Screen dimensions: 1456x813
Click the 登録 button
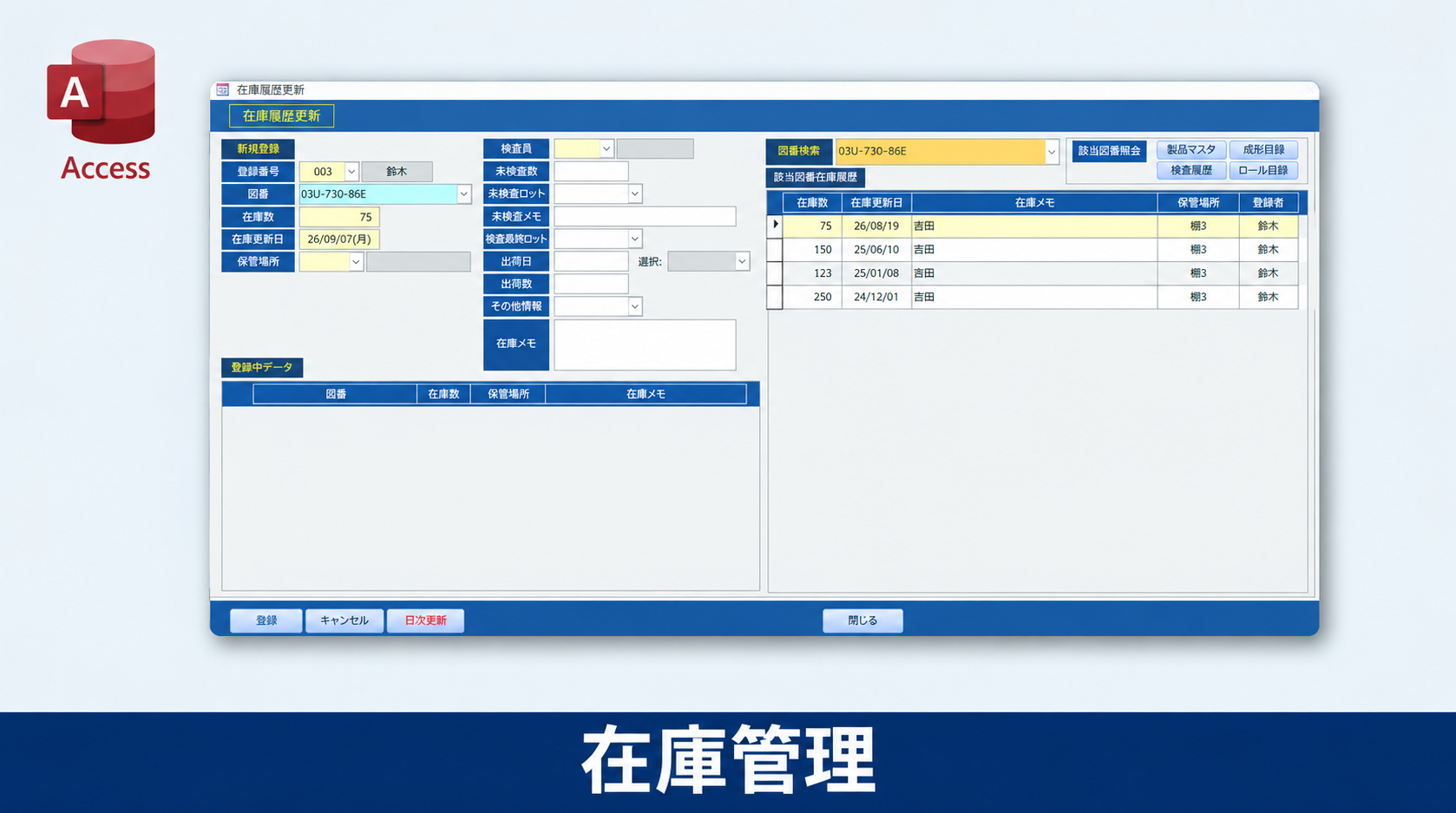[x=266, y=620]
